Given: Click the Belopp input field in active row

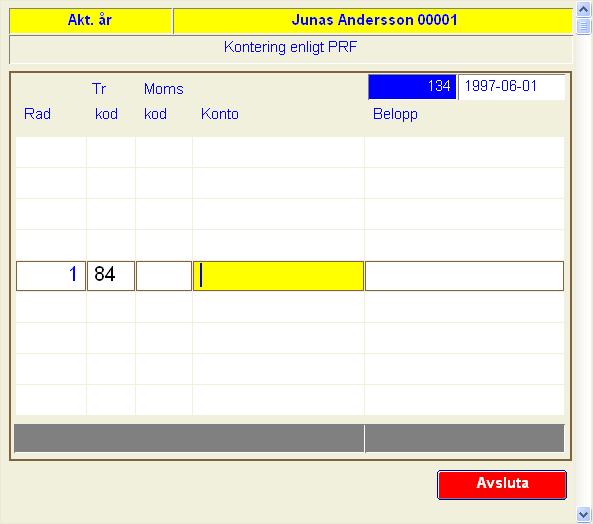Looking at the screenshot, I should coord(464,276).
